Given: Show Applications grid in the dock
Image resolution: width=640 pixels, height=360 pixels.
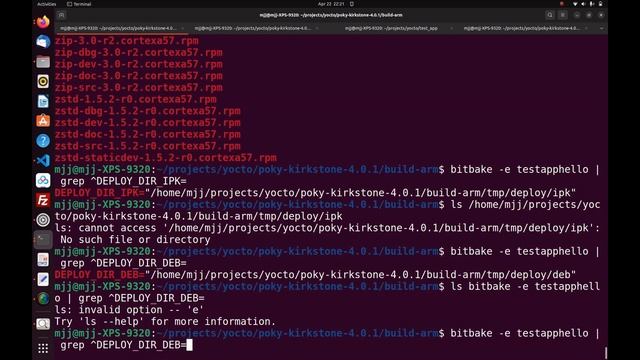Looking at the screenshot, I should tap(43, 348).
